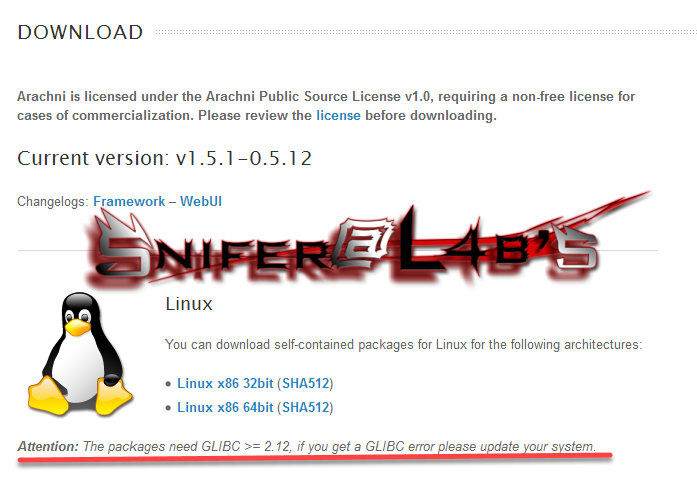This screenshot has height=491, width=697.
Task: Click the Current version v1.5.1-0.5.12 heading
Action: 164,158
